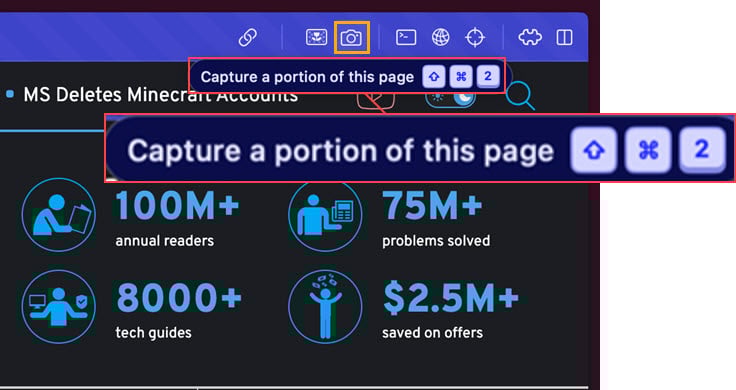Click the magnifying glass search icon

[x=520, y=96]
